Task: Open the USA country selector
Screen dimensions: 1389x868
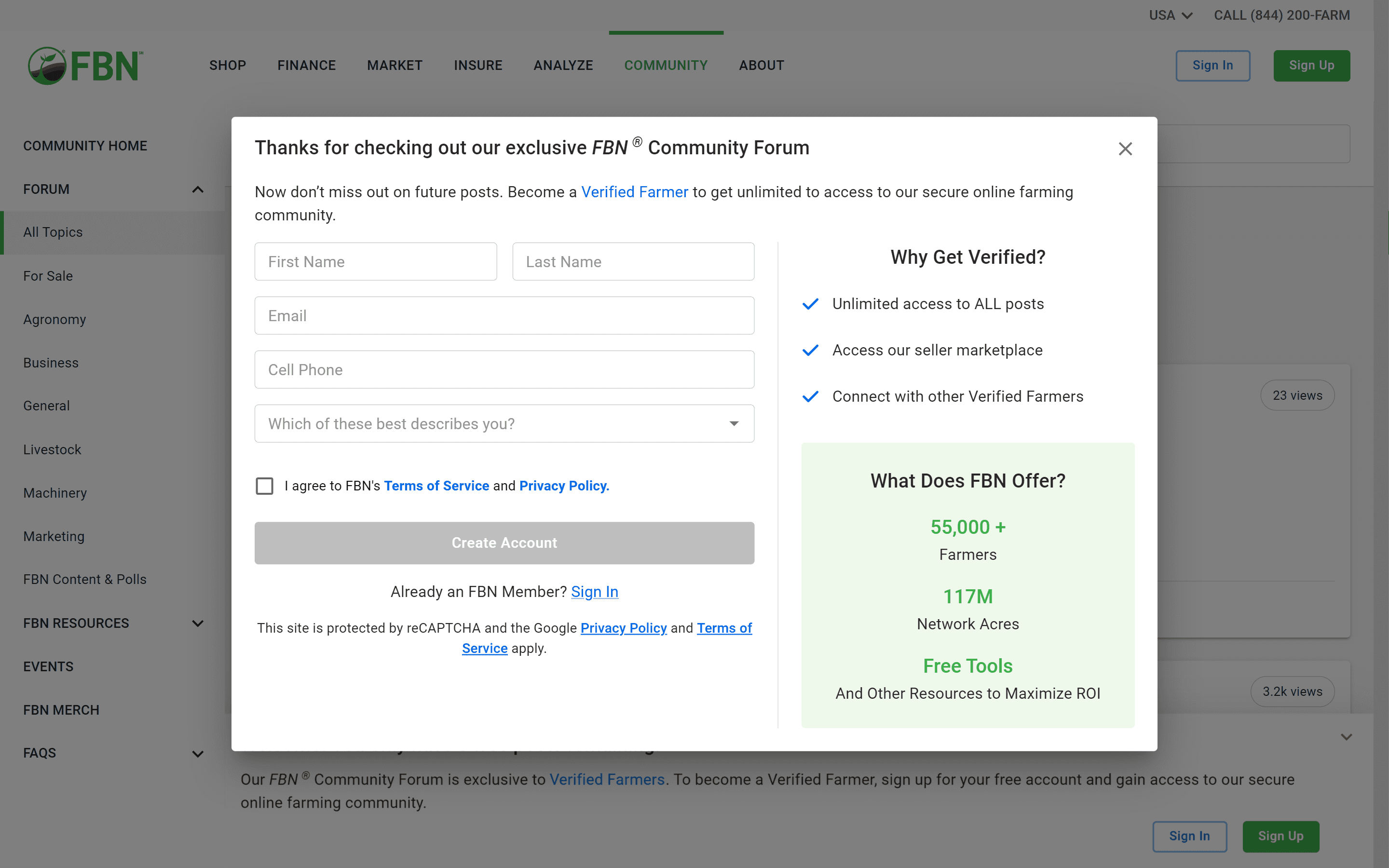Action: click(x=1171, y=15)
